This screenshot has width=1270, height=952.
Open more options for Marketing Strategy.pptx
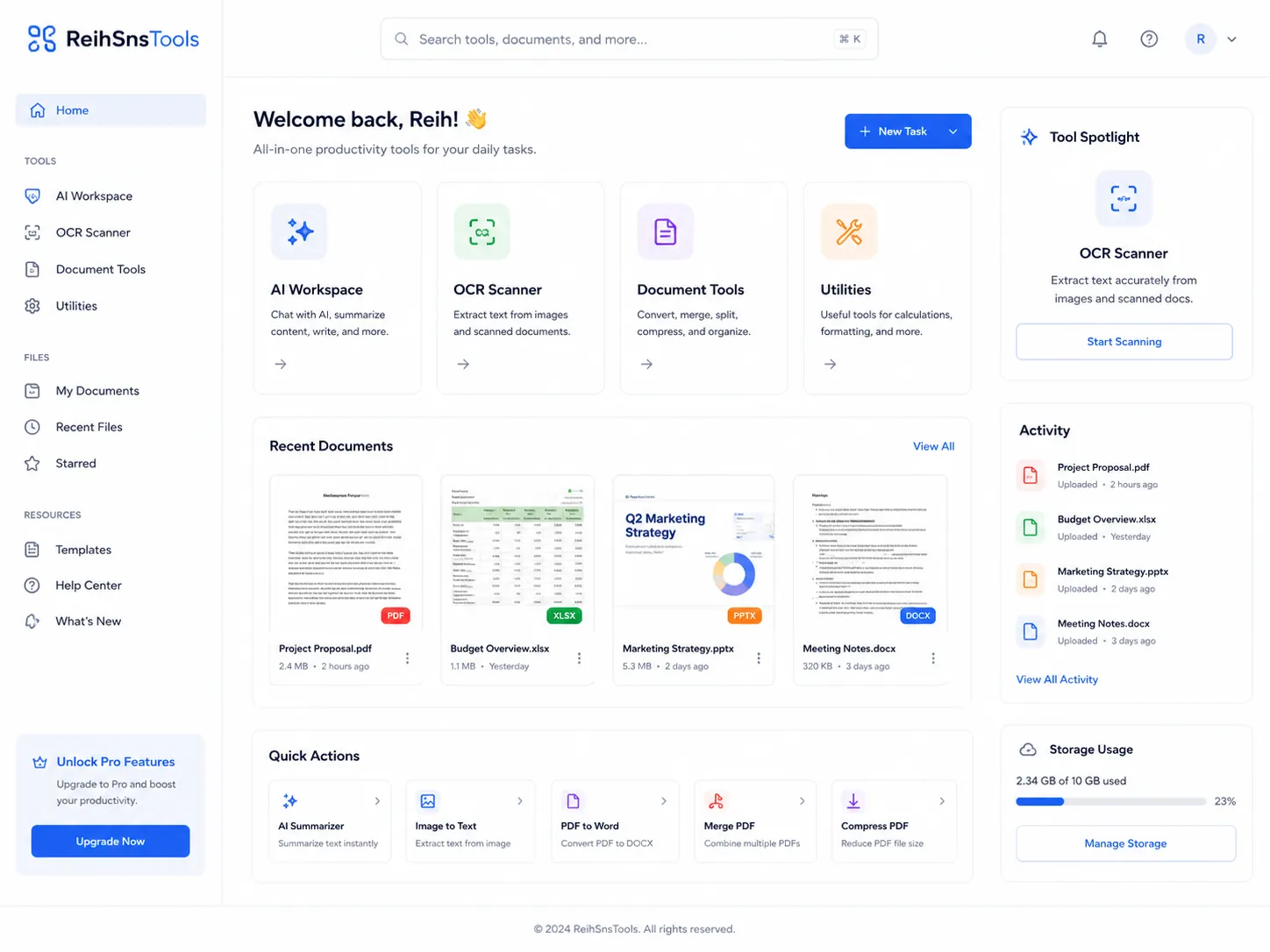coord(759,658)
